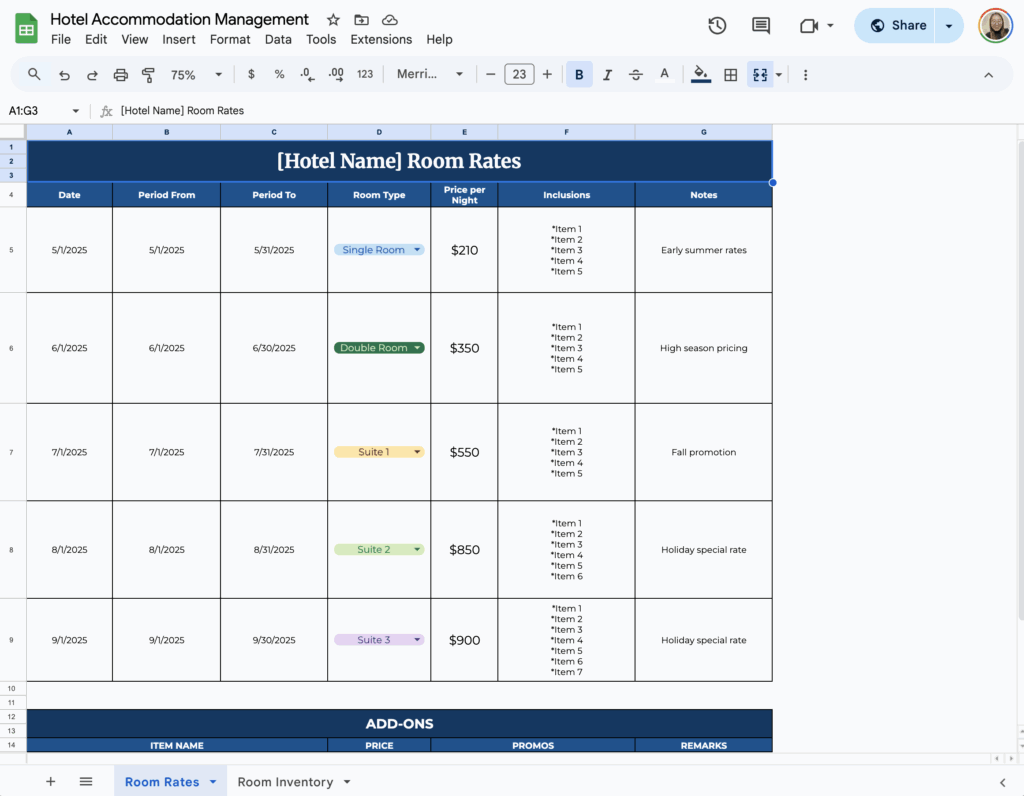Viewport: 1024px width, 796px height.
Task: Select the paint format tool
Action: tap(148, 74)
